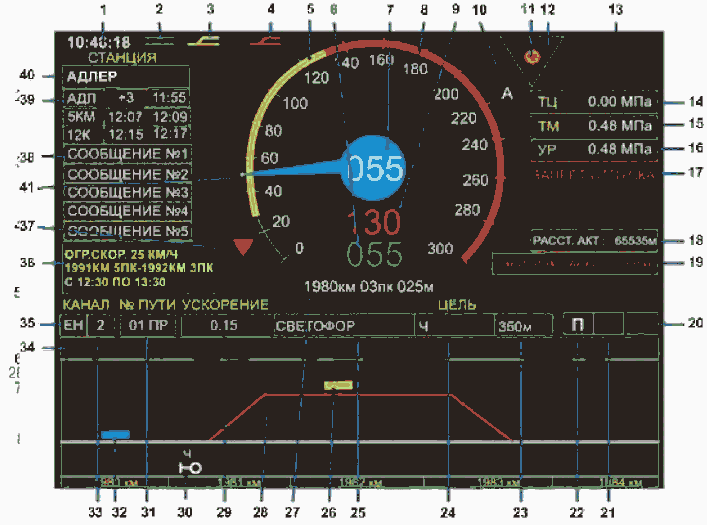707x525 pixels.
Task: Click the Ч target name field
Action: (x=454, y=325)
